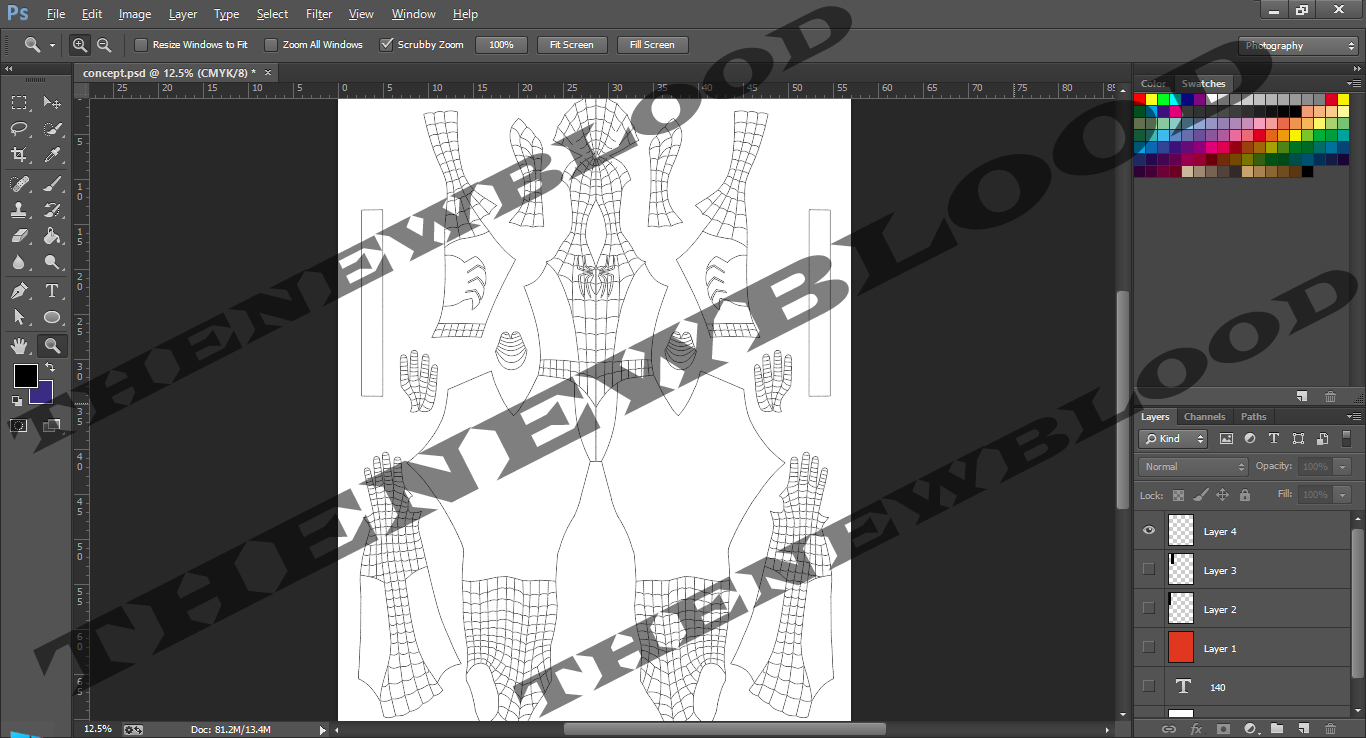Show the 140 text layer visibility
Image resolution: width=1366 pixels, height=738 pixels.
pyautogui.click(x=1148, y=686)
